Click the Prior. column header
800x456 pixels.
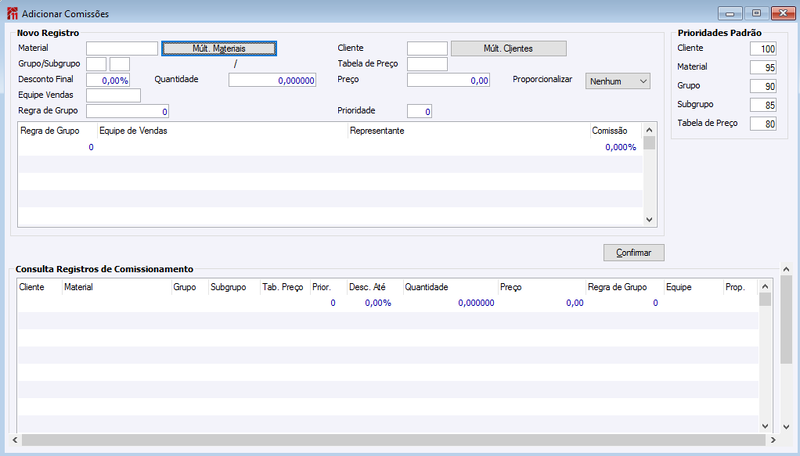(x=329, y=287)
